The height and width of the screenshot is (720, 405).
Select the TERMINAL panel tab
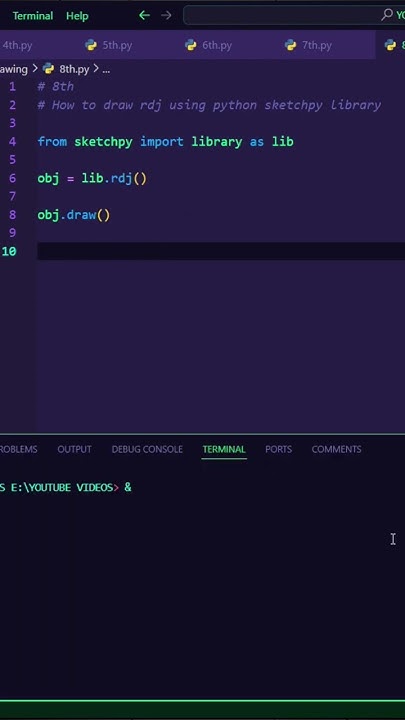click(224, 449)
